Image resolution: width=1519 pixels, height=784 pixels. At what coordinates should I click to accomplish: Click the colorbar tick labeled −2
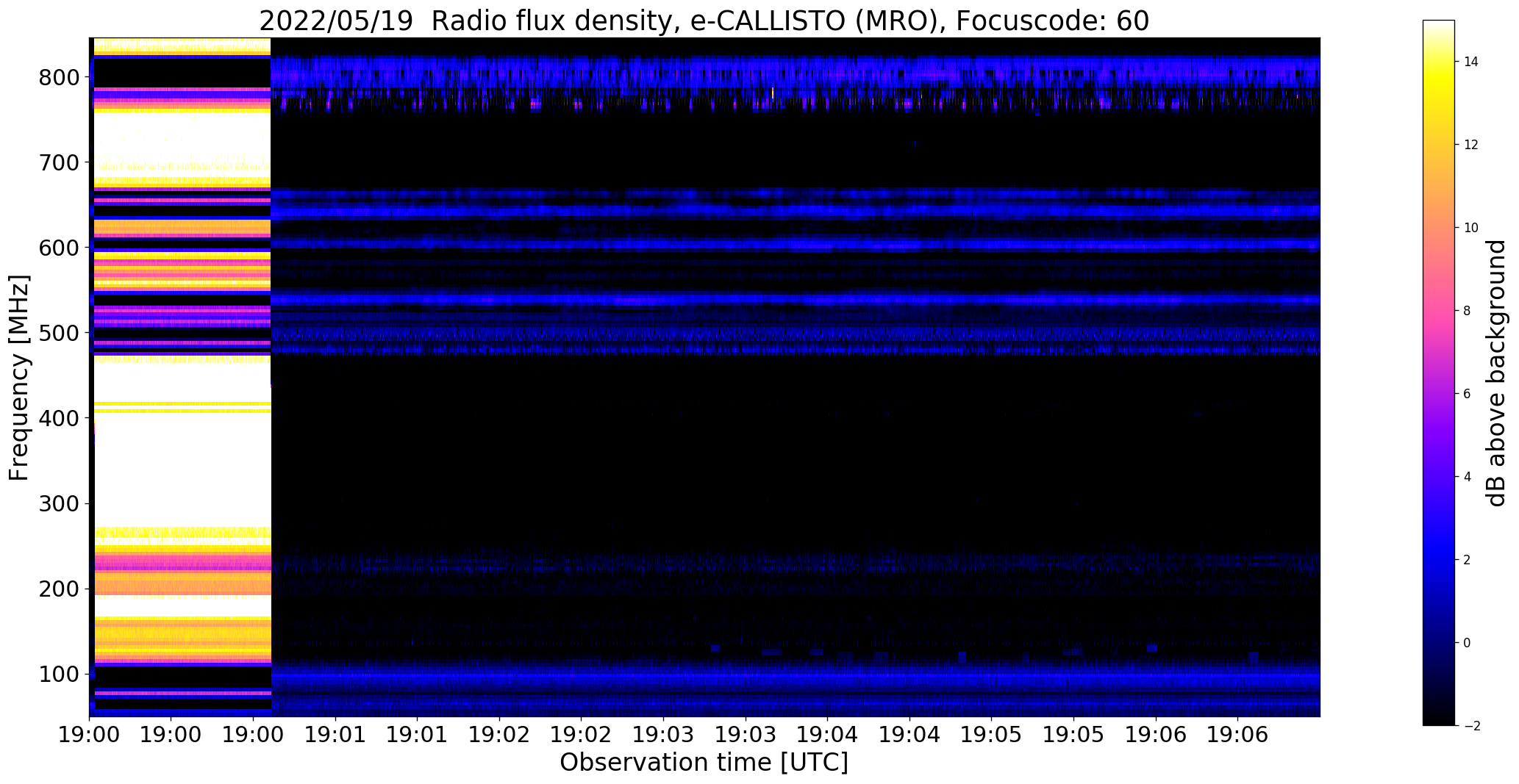click(x=1471, y=726)
